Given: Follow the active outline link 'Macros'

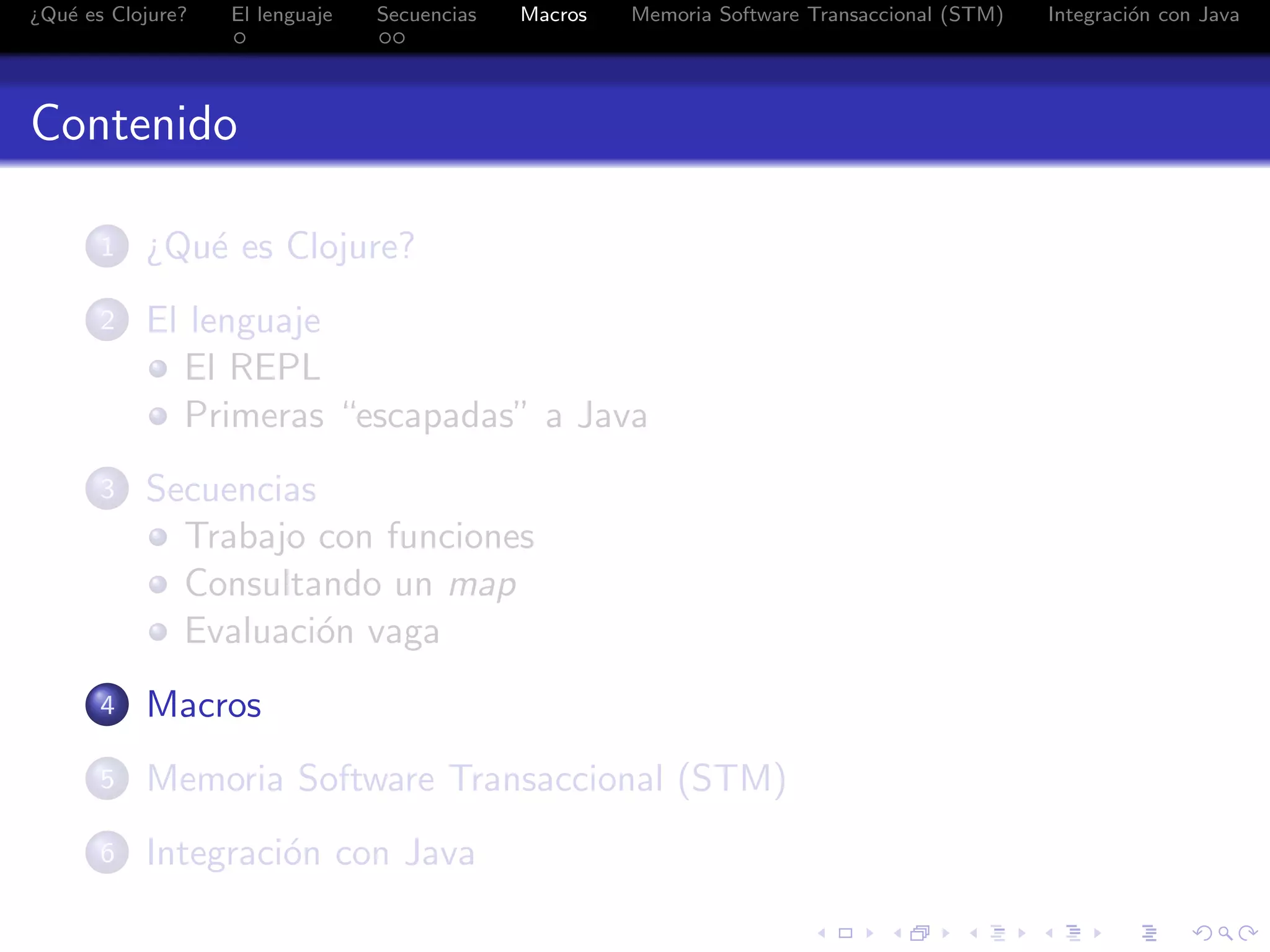Looking at the screenshot, I should coord(204,705).
